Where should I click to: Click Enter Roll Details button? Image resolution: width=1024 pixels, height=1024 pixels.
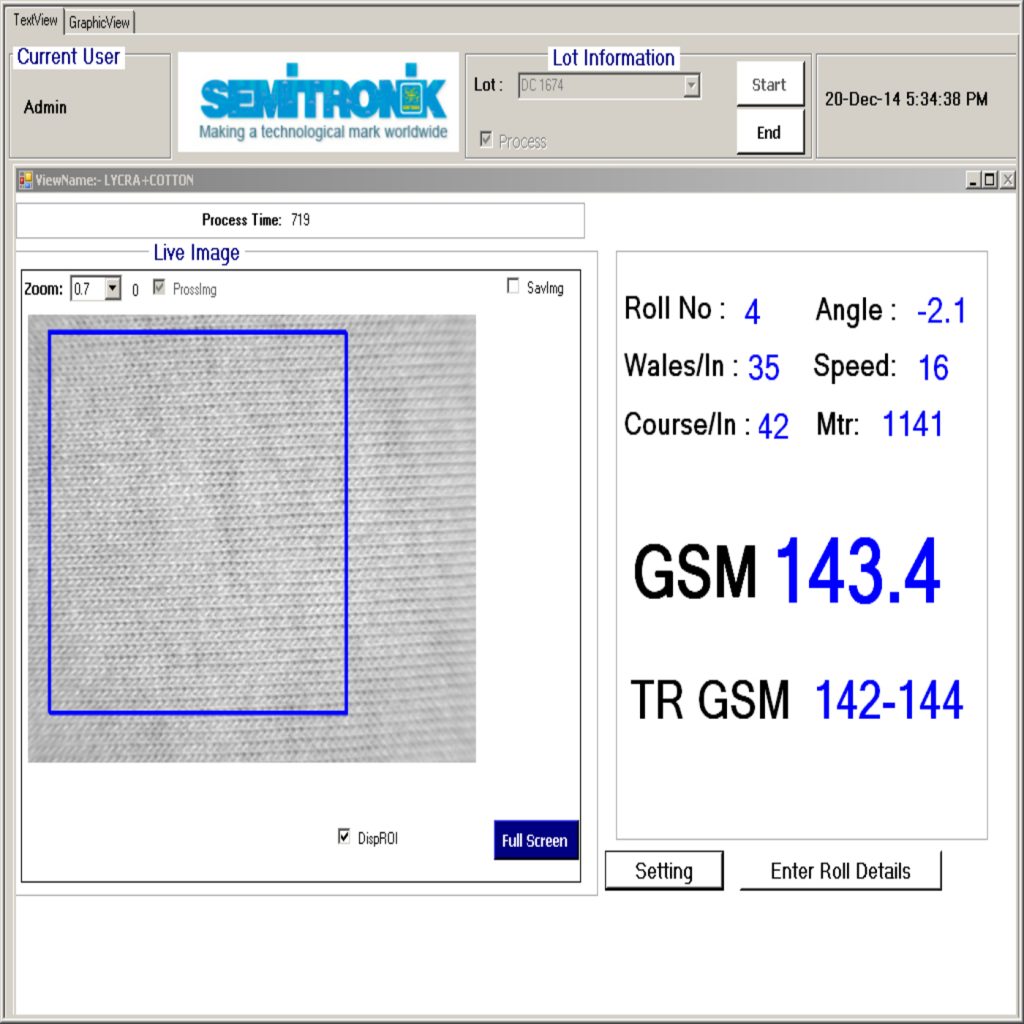840,871
